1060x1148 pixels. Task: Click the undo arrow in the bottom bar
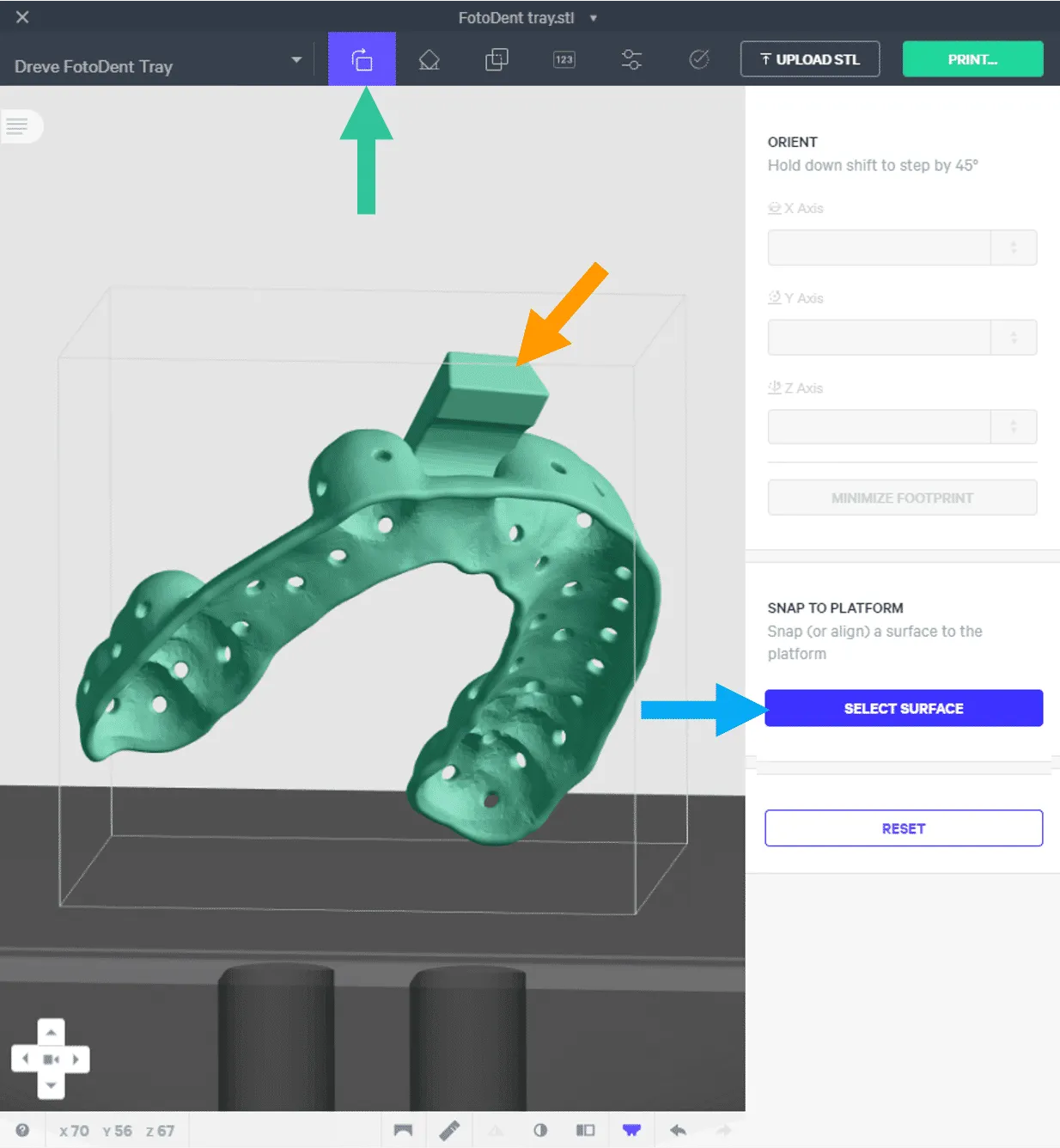point(678,1130)
